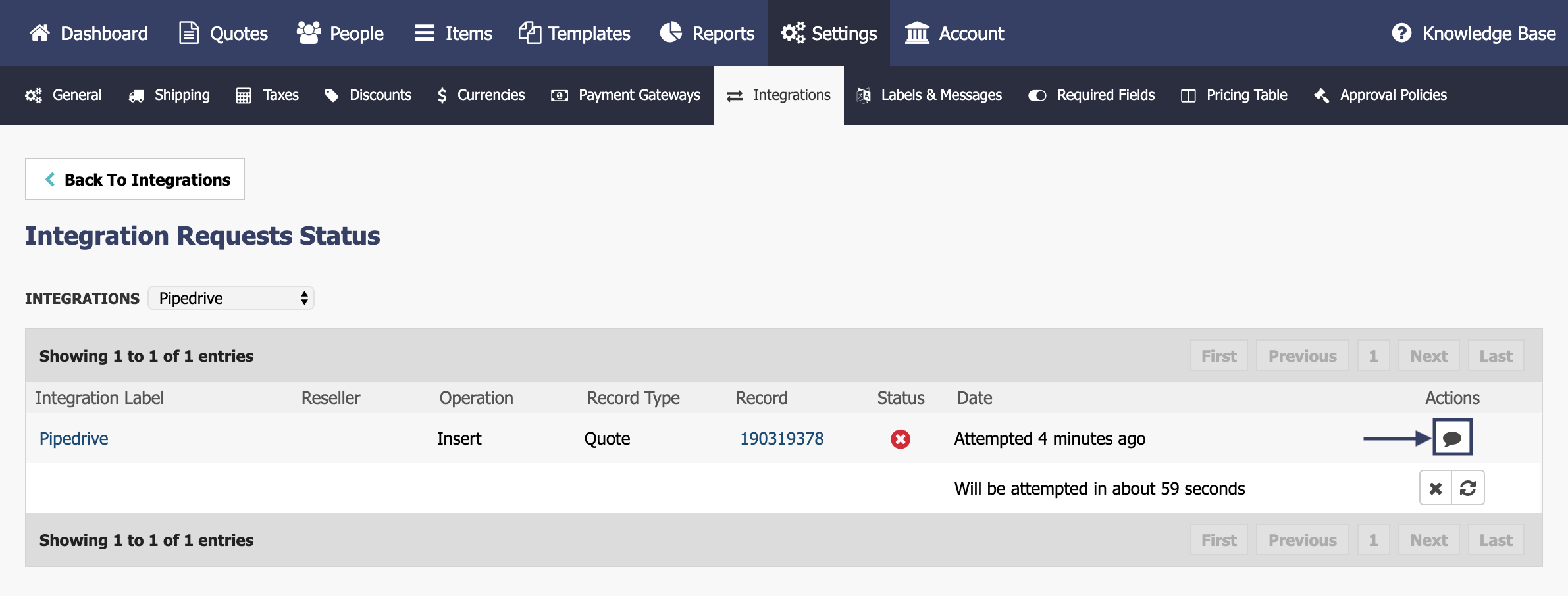
Task: Switch to the Shipping settings tab
Action: coord(169,95)
